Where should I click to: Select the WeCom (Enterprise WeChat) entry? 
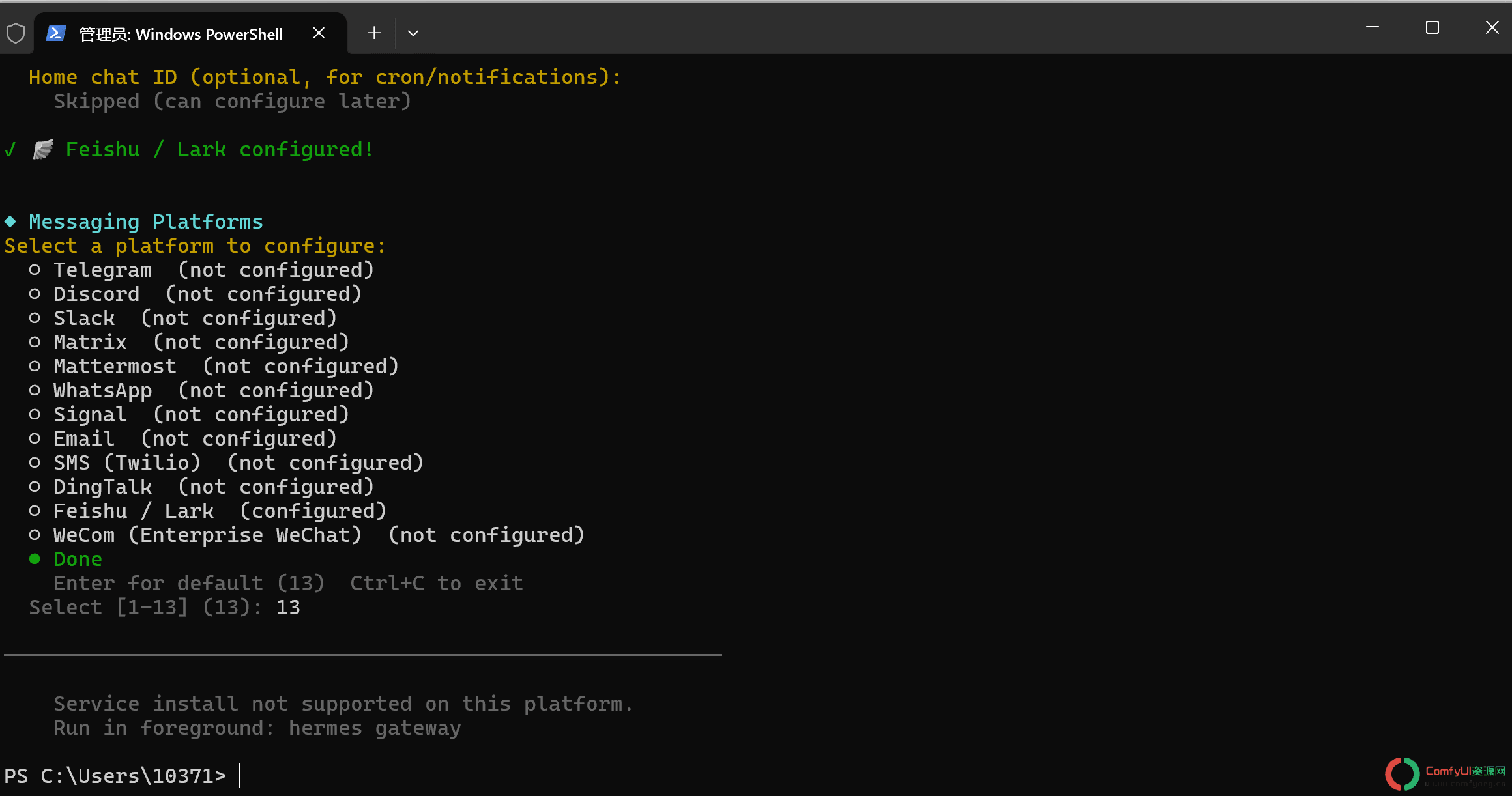pos(307,535)
